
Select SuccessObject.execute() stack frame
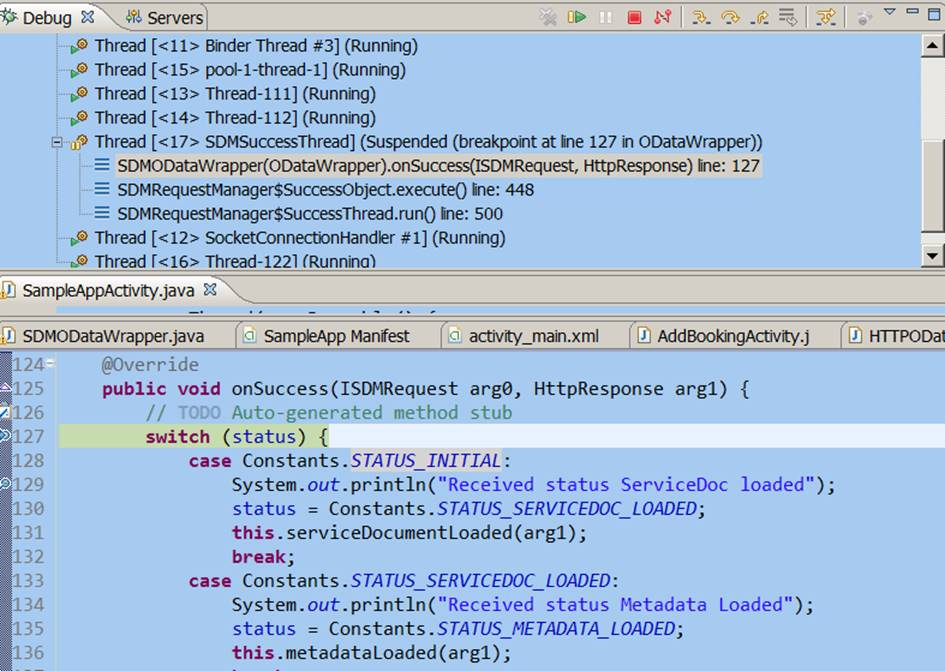(325, 190)
